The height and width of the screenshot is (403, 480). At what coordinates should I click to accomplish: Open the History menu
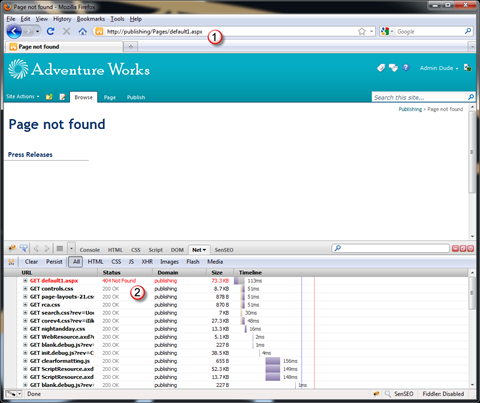tap(62, 19)
